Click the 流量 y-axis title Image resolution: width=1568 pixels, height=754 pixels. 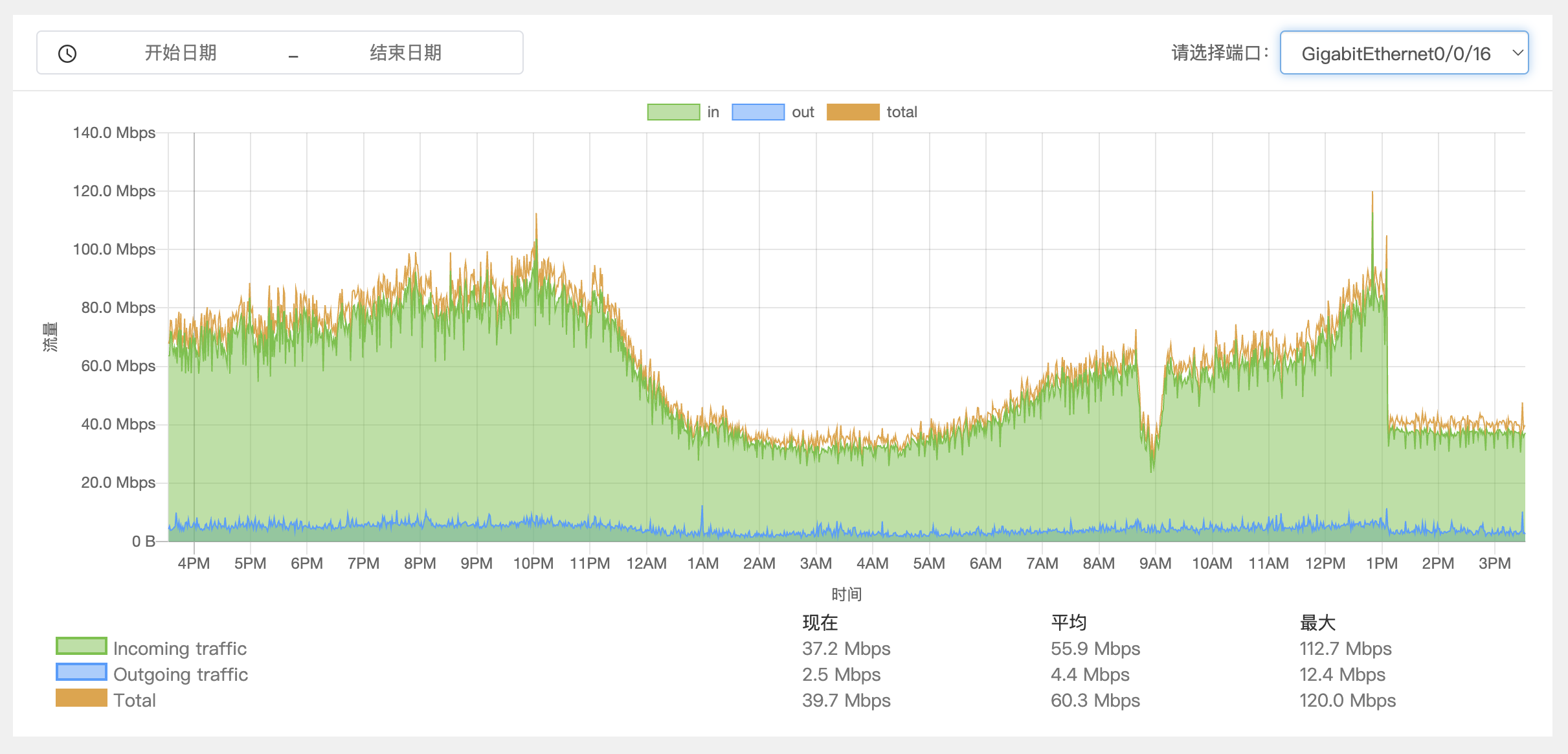[50, 337]
